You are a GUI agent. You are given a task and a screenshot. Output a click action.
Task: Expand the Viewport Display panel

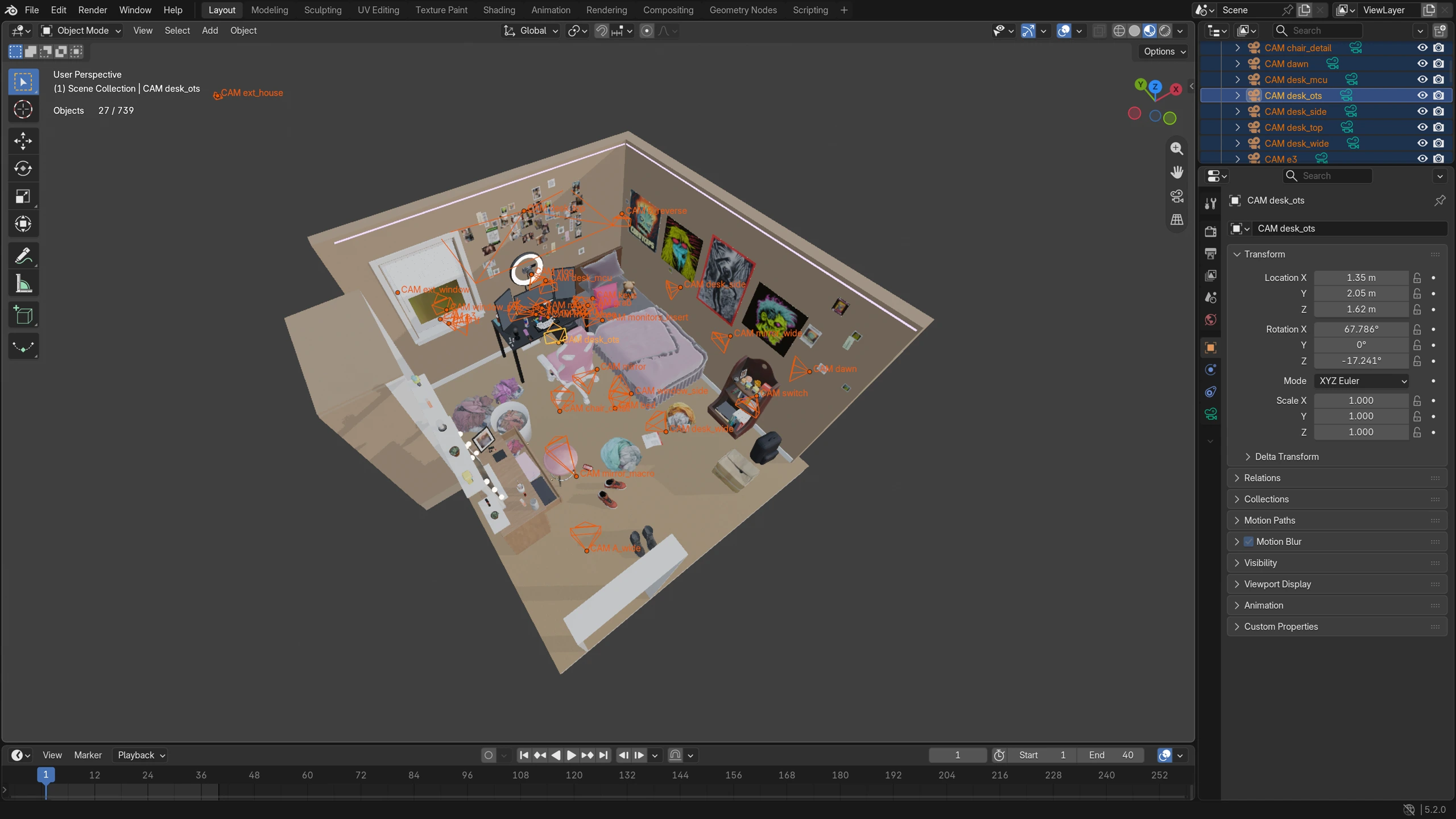1337,584
